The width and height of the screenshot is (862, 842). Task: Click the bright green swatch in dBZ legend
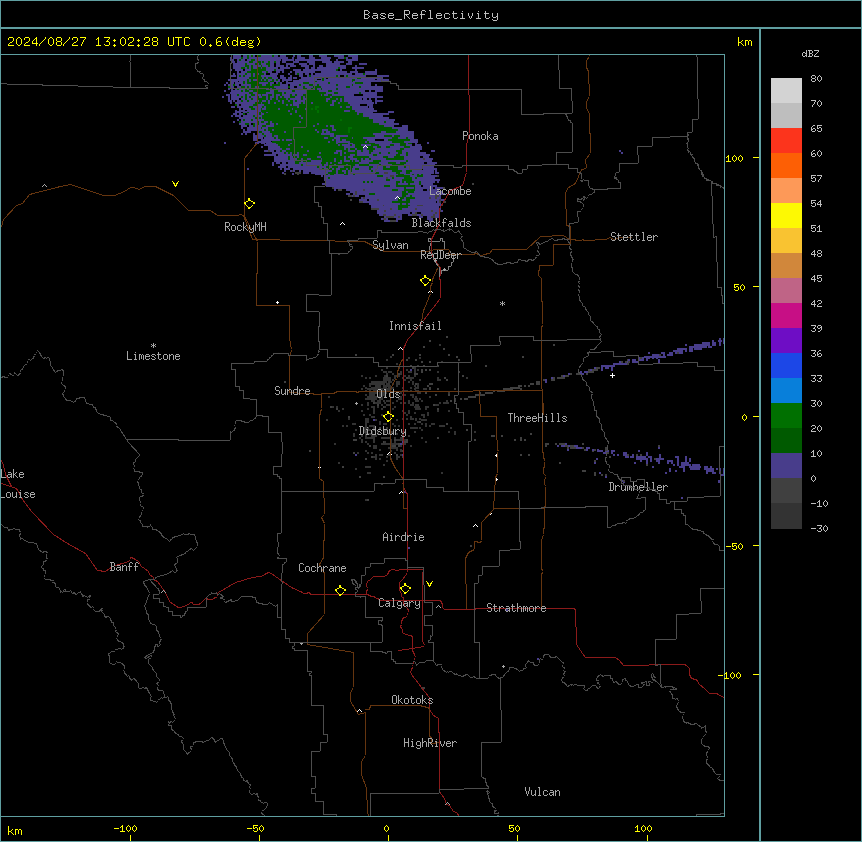point(786,416)
